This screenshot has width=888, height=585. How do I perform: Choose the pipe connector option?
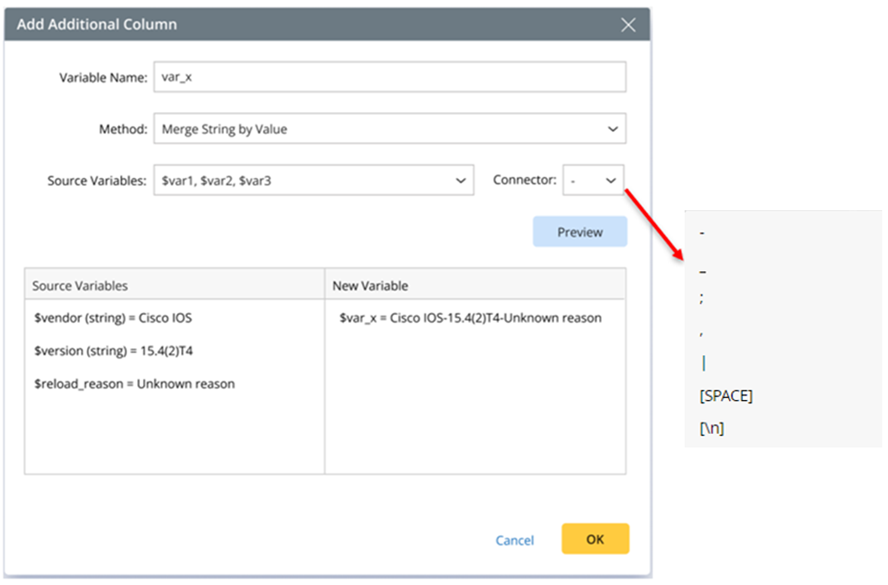tap(703, 362)
